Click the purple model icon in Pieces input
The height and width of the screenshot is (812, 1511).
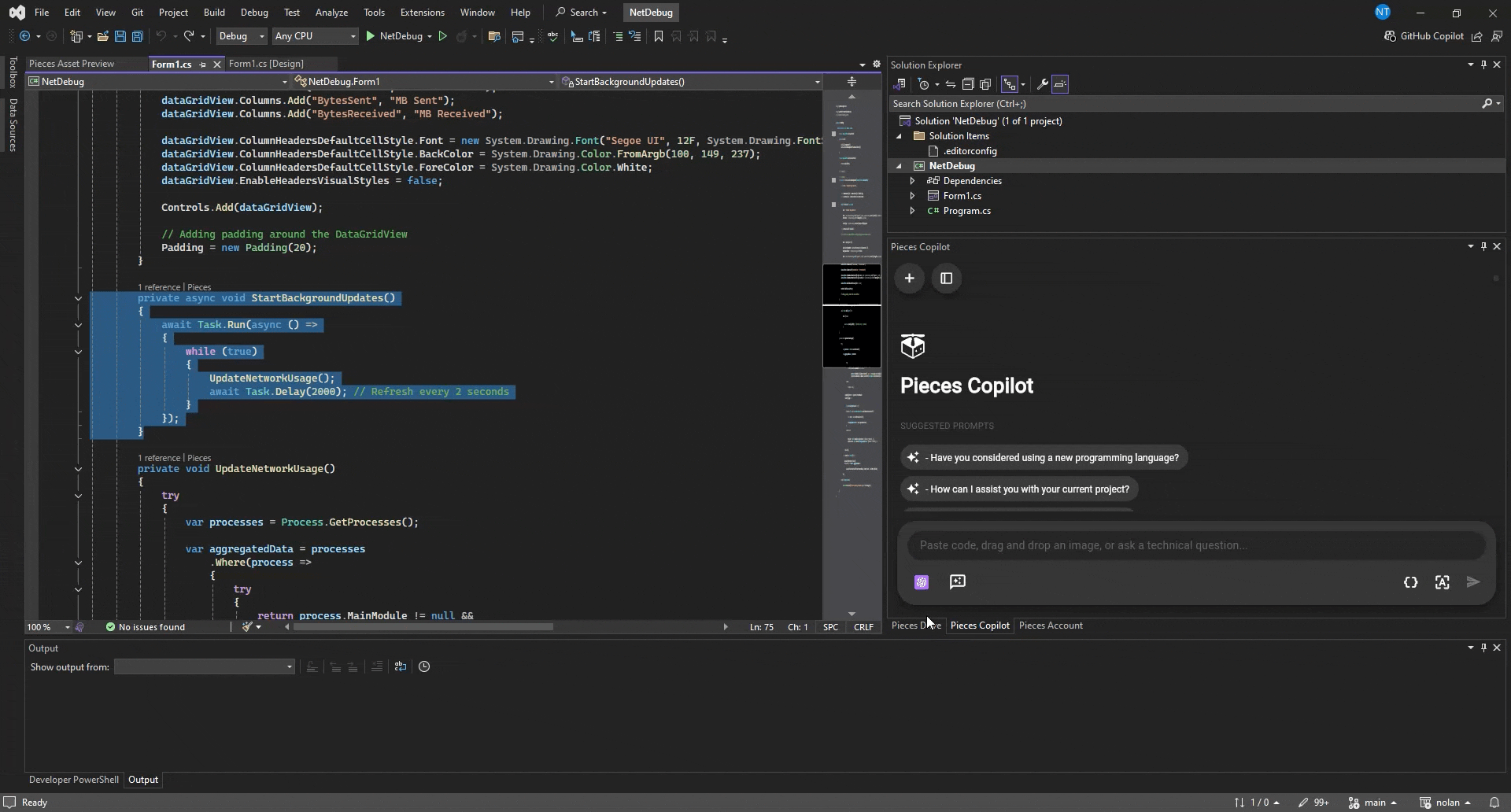(922, 582)
